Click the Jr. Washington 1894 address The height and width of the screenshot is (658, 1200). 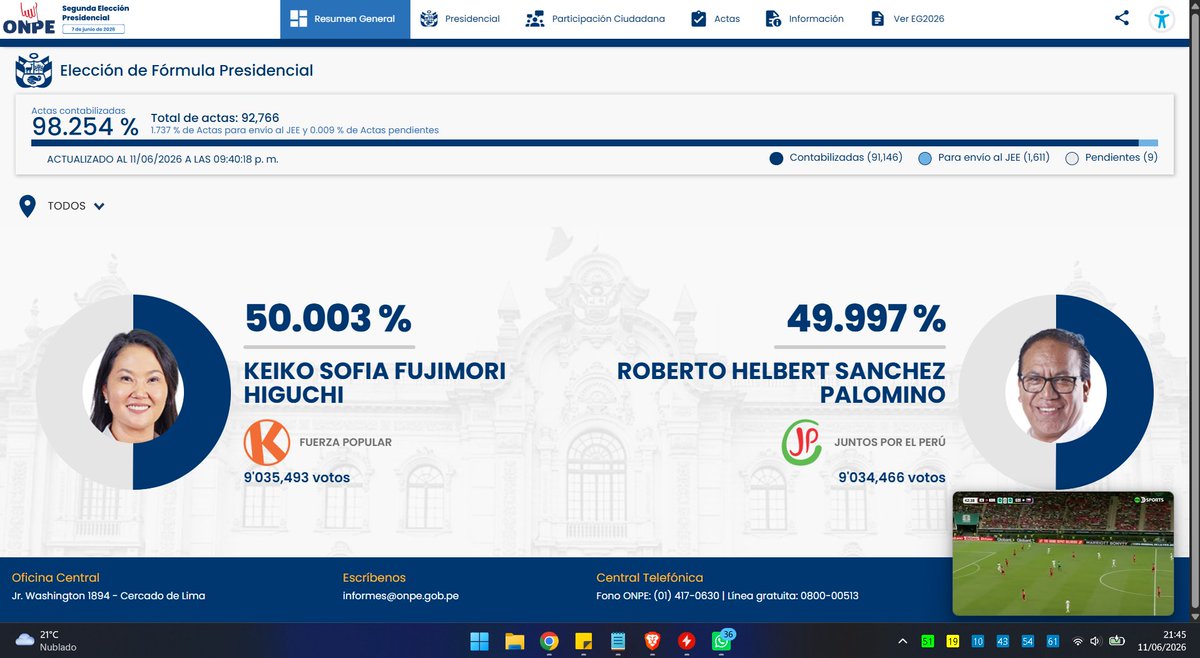[x=108, y=596]
